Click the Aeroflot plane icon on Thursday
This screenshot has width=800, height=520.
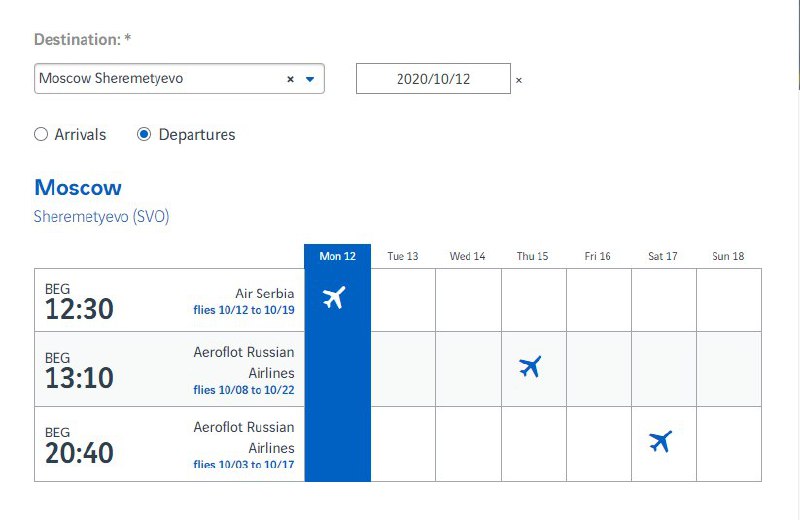[530, 366]
